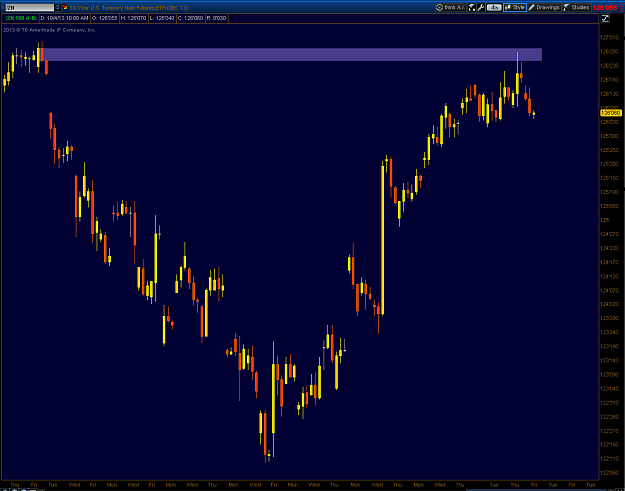The height and width of the screenshot is (491, 625).
Task: Click the symbol entry field showing /ZN
Action: point(29,8)
